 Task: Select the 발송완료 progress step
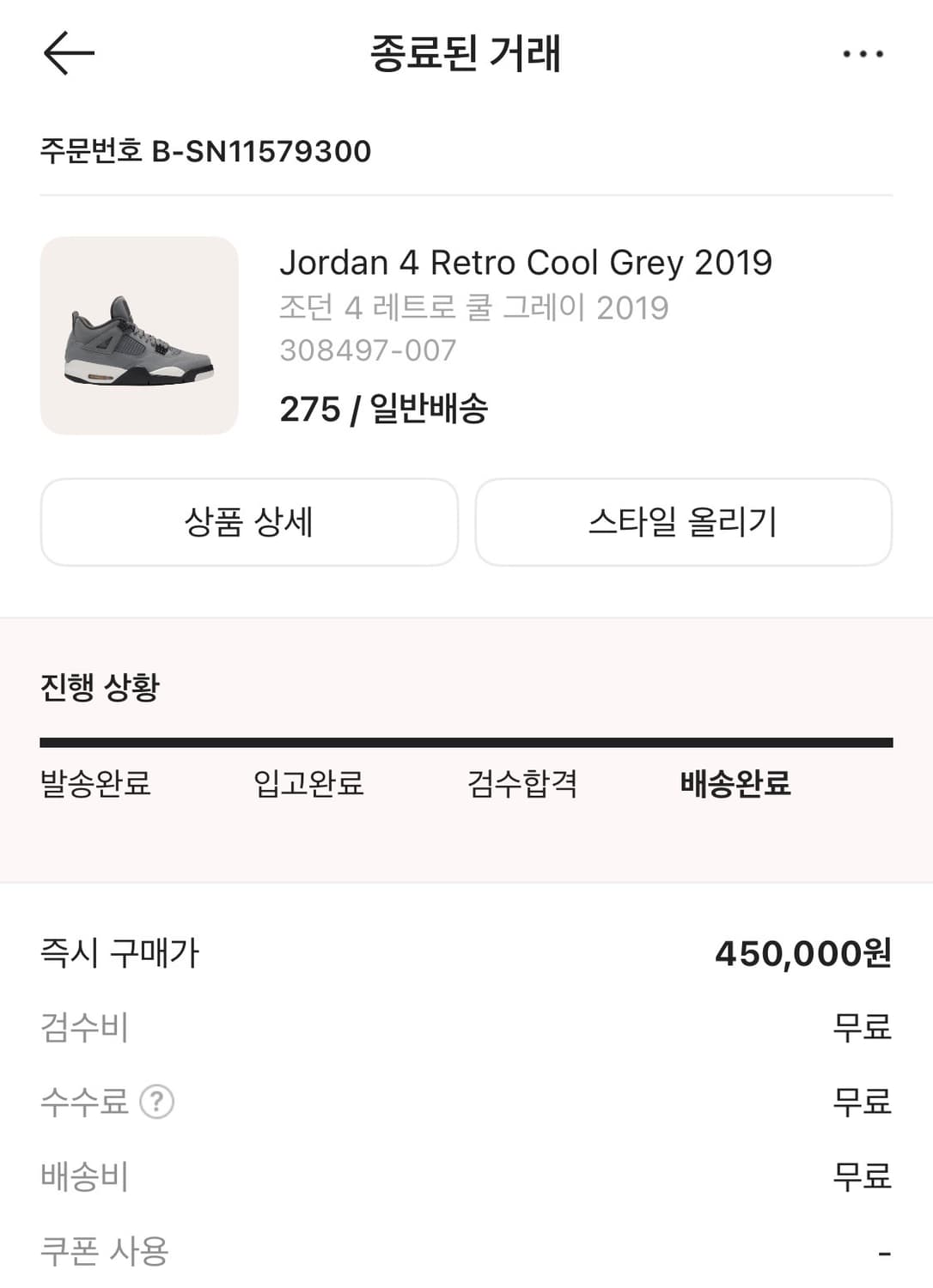[95, 783]
